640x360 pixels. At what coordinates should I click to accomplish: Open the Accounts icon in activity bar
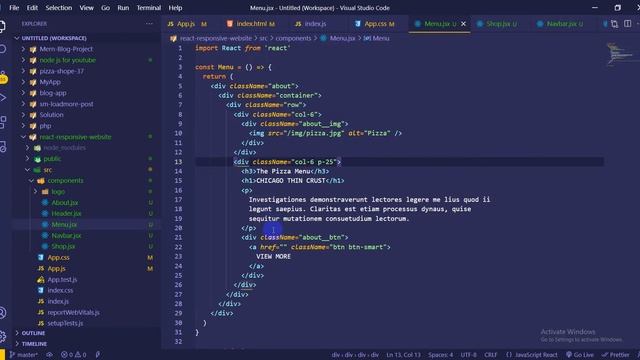click(x=3, y=313)
